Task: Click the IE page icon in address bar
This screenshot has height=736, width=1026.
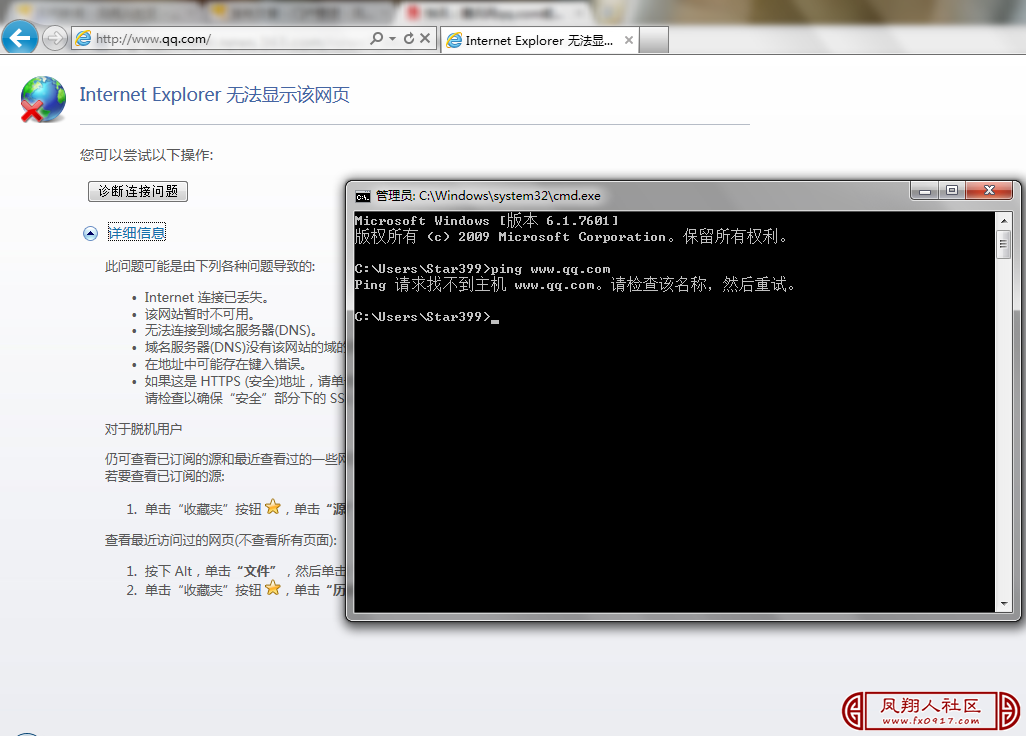Action: 84,39
